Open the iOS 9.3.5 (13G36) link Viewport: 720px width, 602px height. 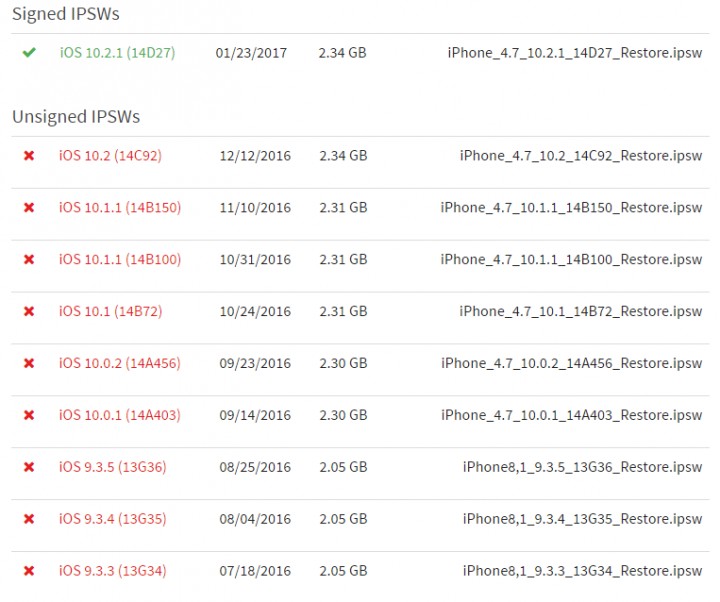(x=112, y=467)
